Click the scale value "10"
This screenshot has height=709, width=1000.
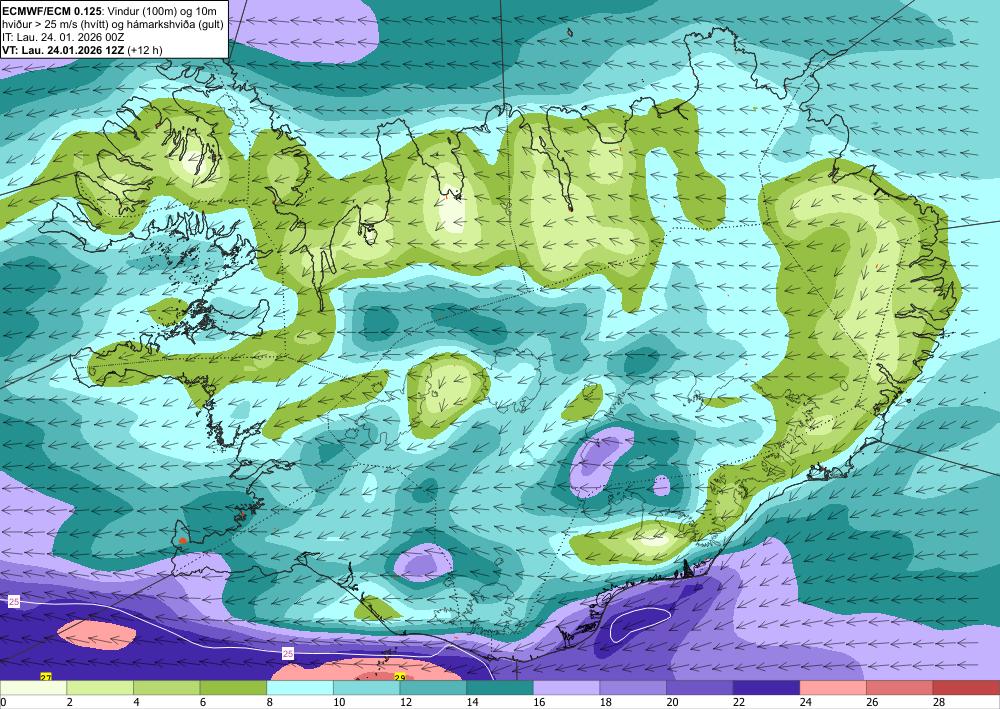[x=339, y=703]
